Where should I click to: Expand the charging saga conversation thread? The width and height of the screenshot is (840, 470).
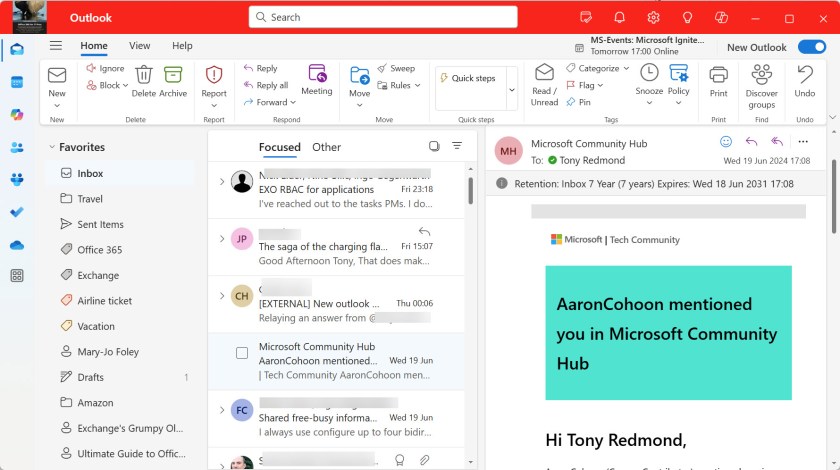click(222, 238)
